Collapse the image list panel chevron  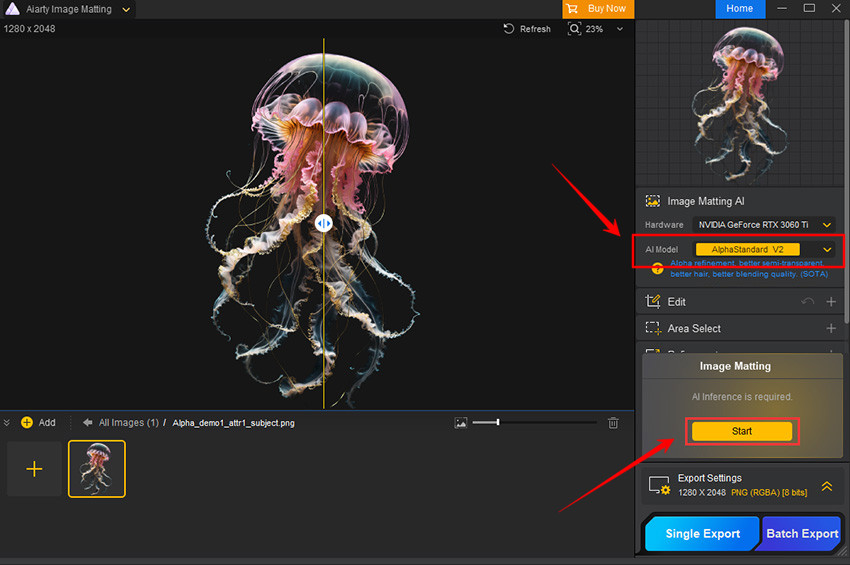pyautogui.click(x=8, y=423)
